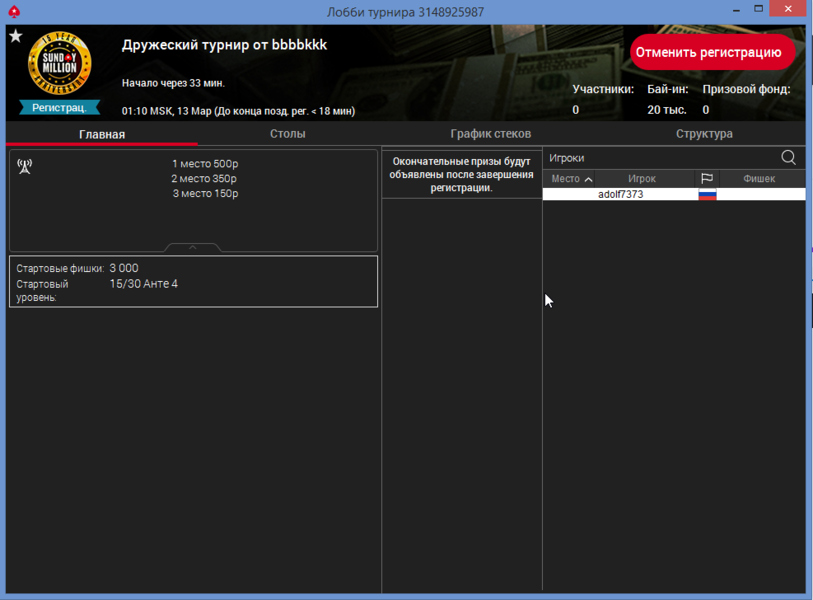
Task: Click the Sunday Million anniversary logo
Action: (60, 66)
